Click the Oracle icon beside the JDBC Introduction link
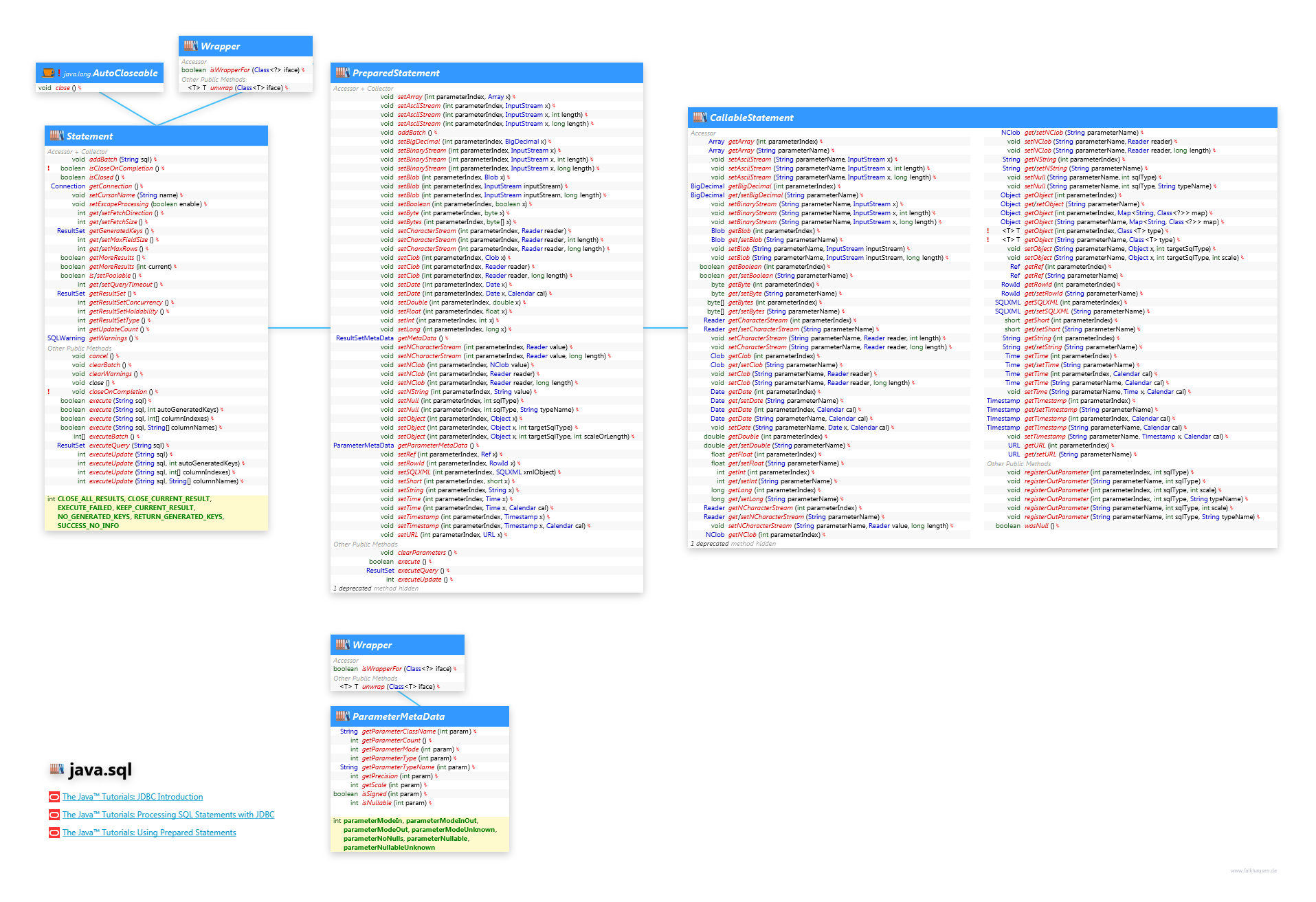This screenshot has height=902, width=1316. 54,797
